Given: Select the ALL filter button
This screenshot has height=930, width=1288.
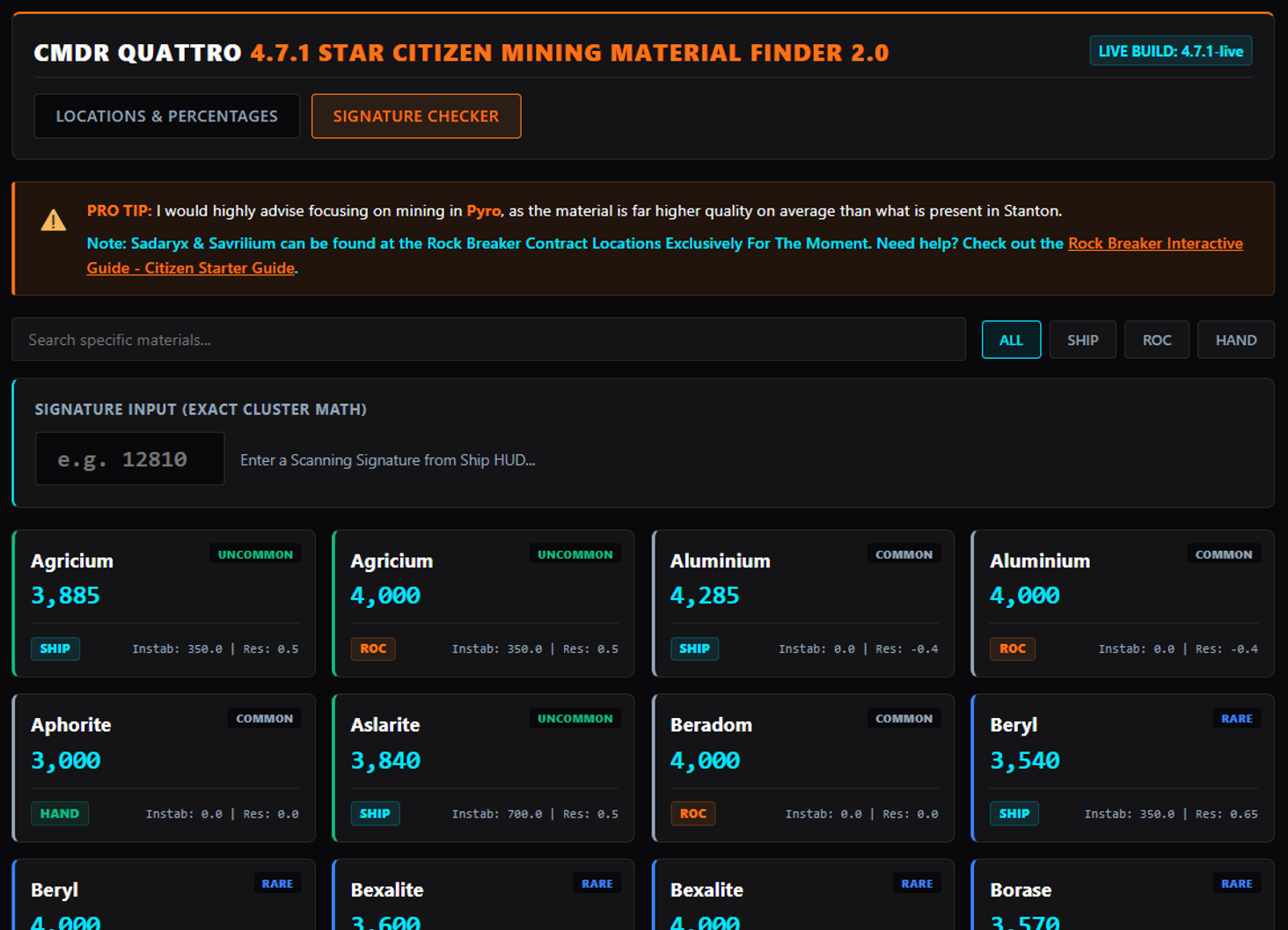Looking at the screenshot, I should point(1011,340).
